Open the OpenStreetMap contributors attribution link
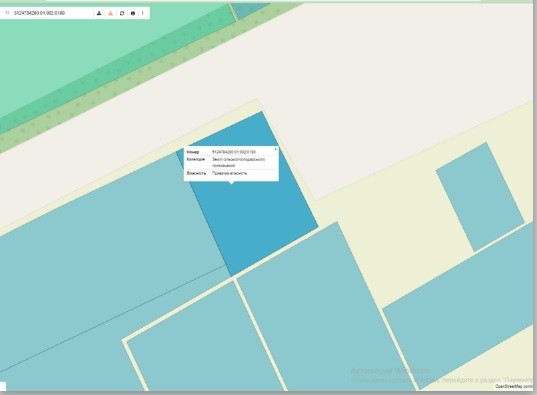Image resolution: width=537 pixels, height=395 pixels. tap(514, 386)
